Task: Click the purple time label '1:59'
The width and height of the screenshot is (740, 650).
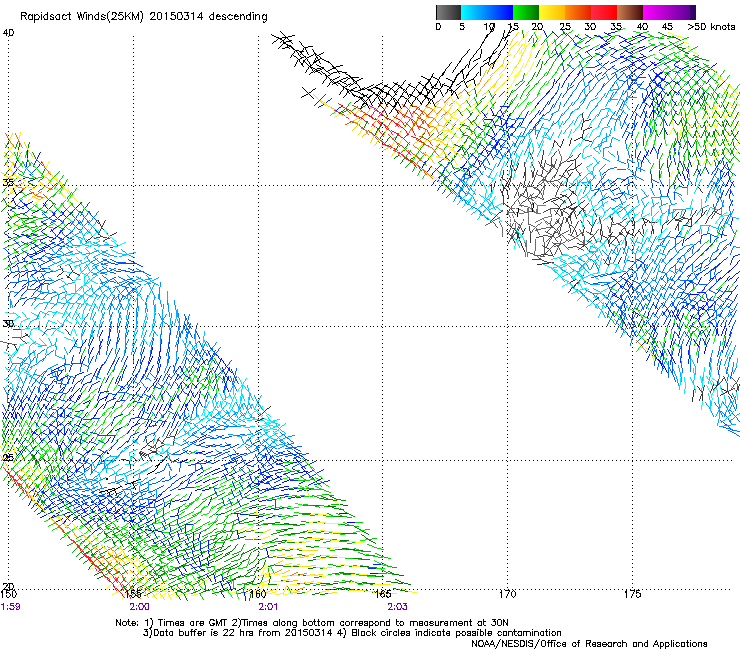Action: point(10,607)
